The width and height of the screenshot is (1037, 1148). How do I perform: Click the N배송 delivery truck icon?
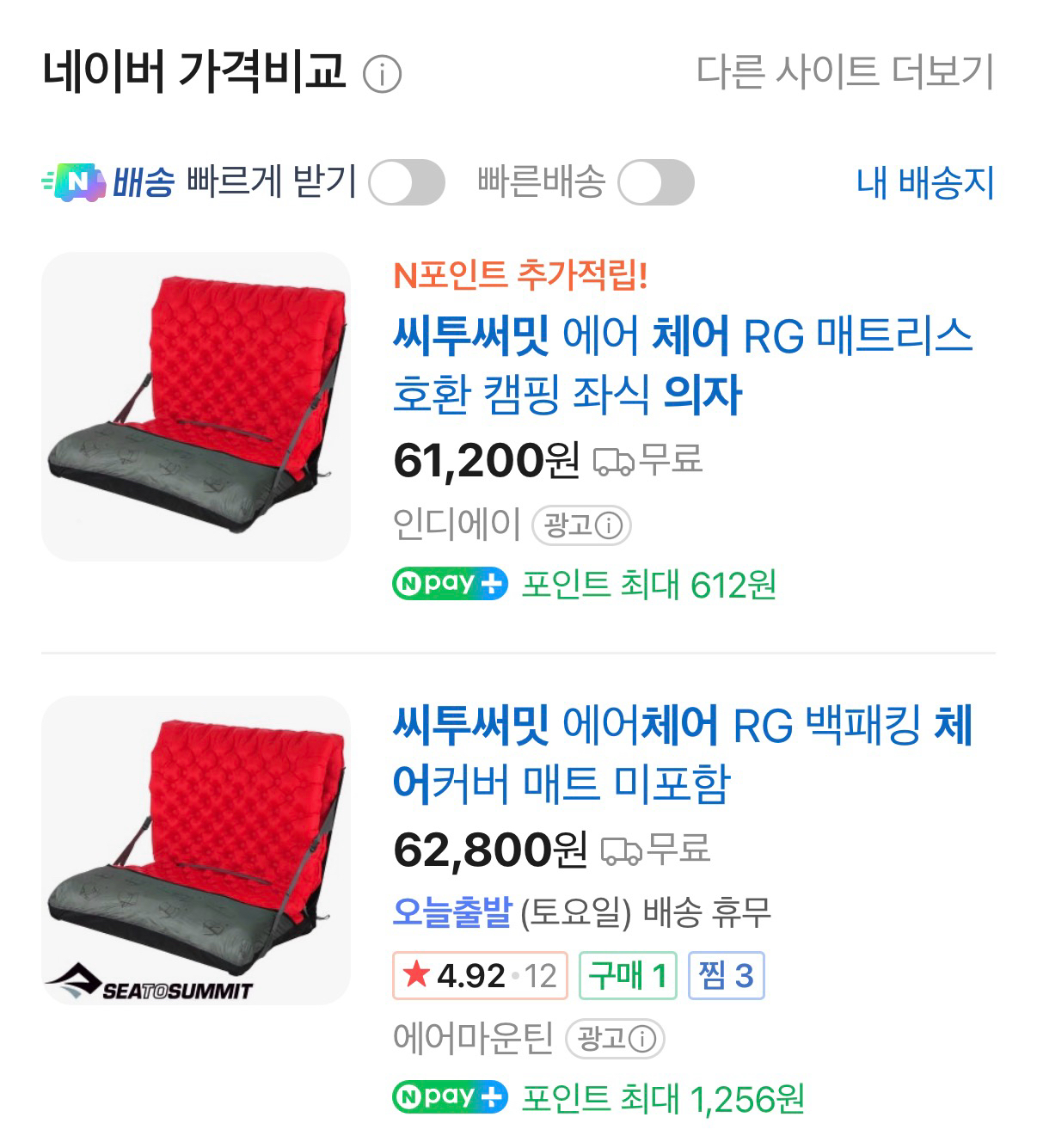point(74,182)
